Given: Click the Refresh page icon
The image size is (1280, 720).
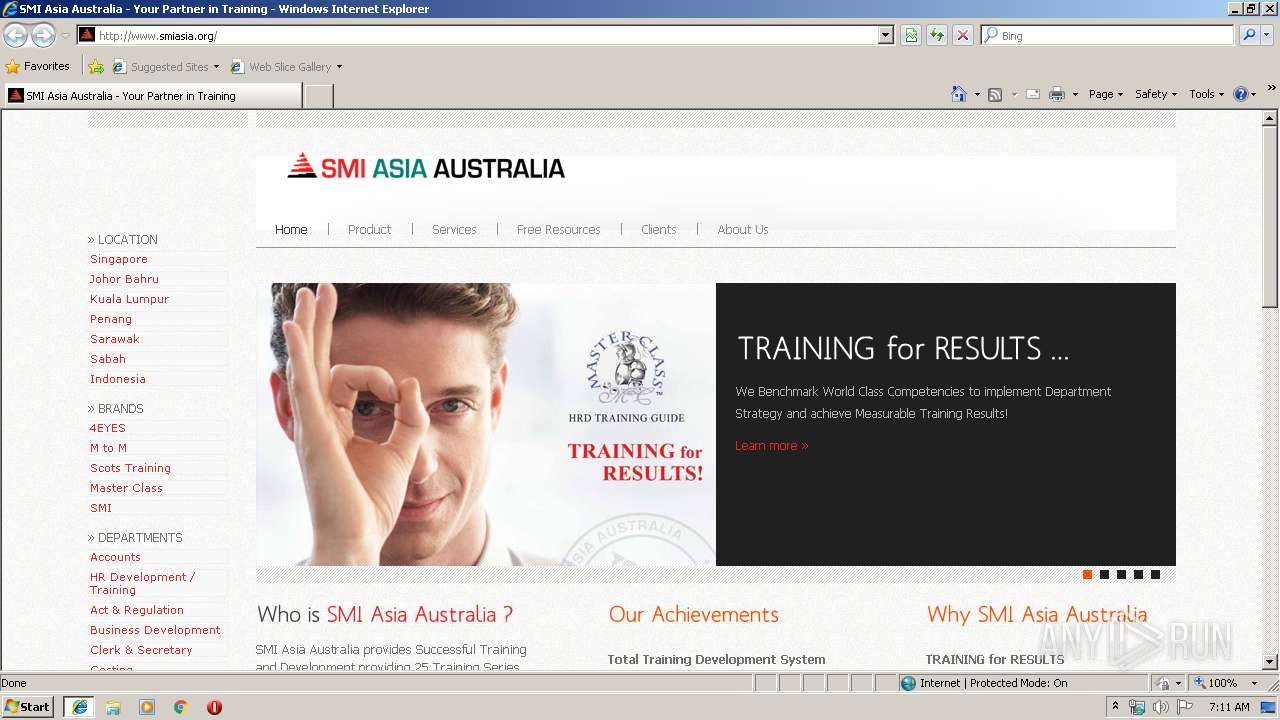Looking at the screenshot, I should [937, 35].
